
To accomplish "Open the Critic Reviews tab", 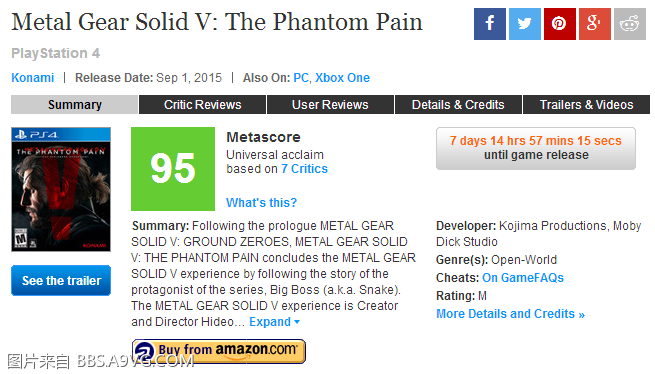I will tap(203, 104).
